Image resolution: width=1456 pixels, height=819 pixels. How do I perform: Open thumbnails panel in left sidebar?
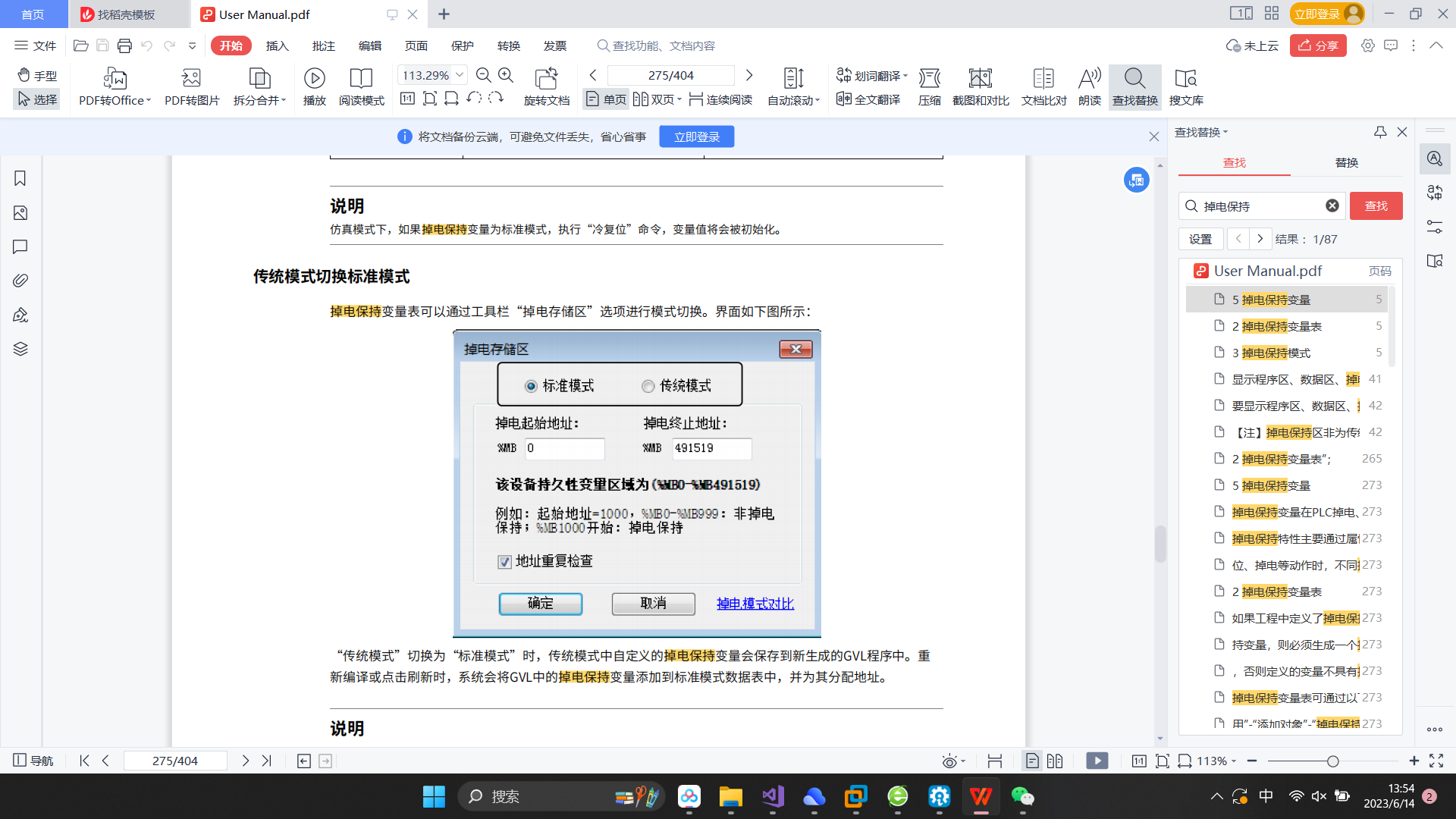[20, 213]
